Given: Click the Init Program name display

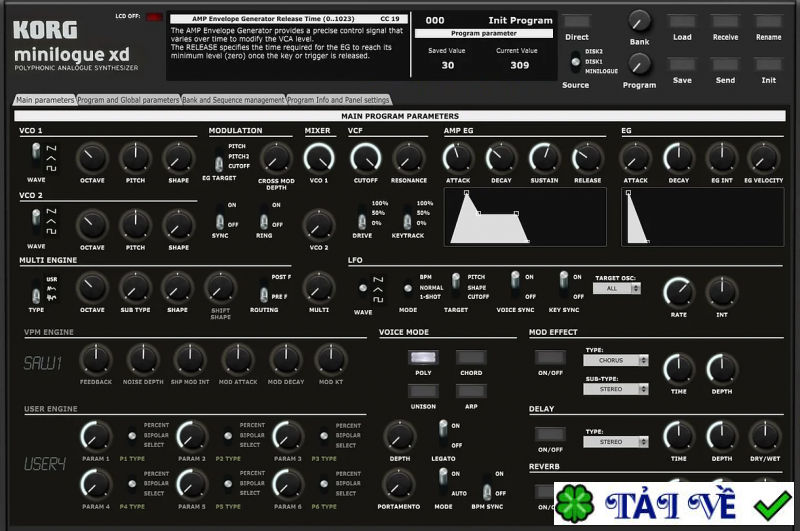Looking at the screenshot, I should coord(520,20).
